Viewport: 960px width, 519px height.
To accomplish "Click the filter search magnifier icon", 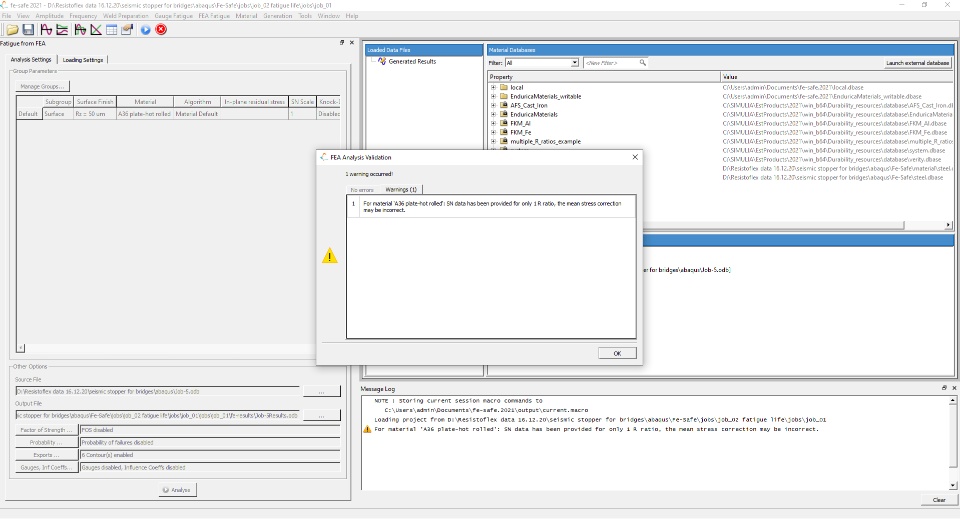I will pyautogui.click(x=642, y=62).
